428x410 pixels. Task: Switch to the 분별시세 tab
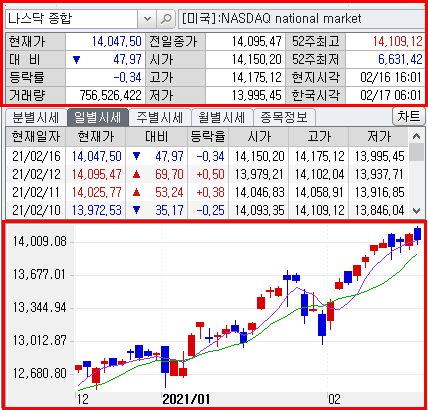tap(36, 117)
